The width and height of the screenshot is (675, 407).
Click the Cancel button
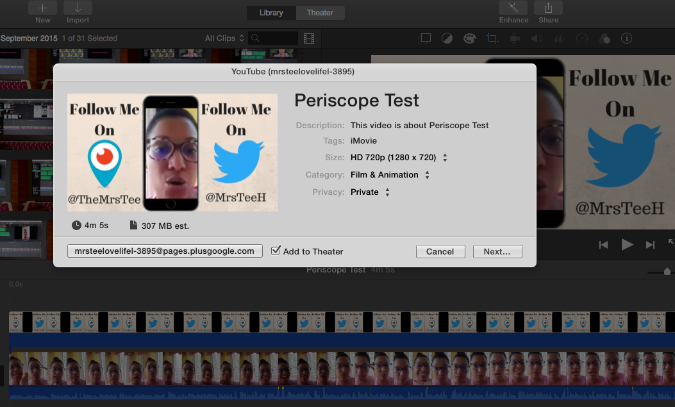point(440,252)
